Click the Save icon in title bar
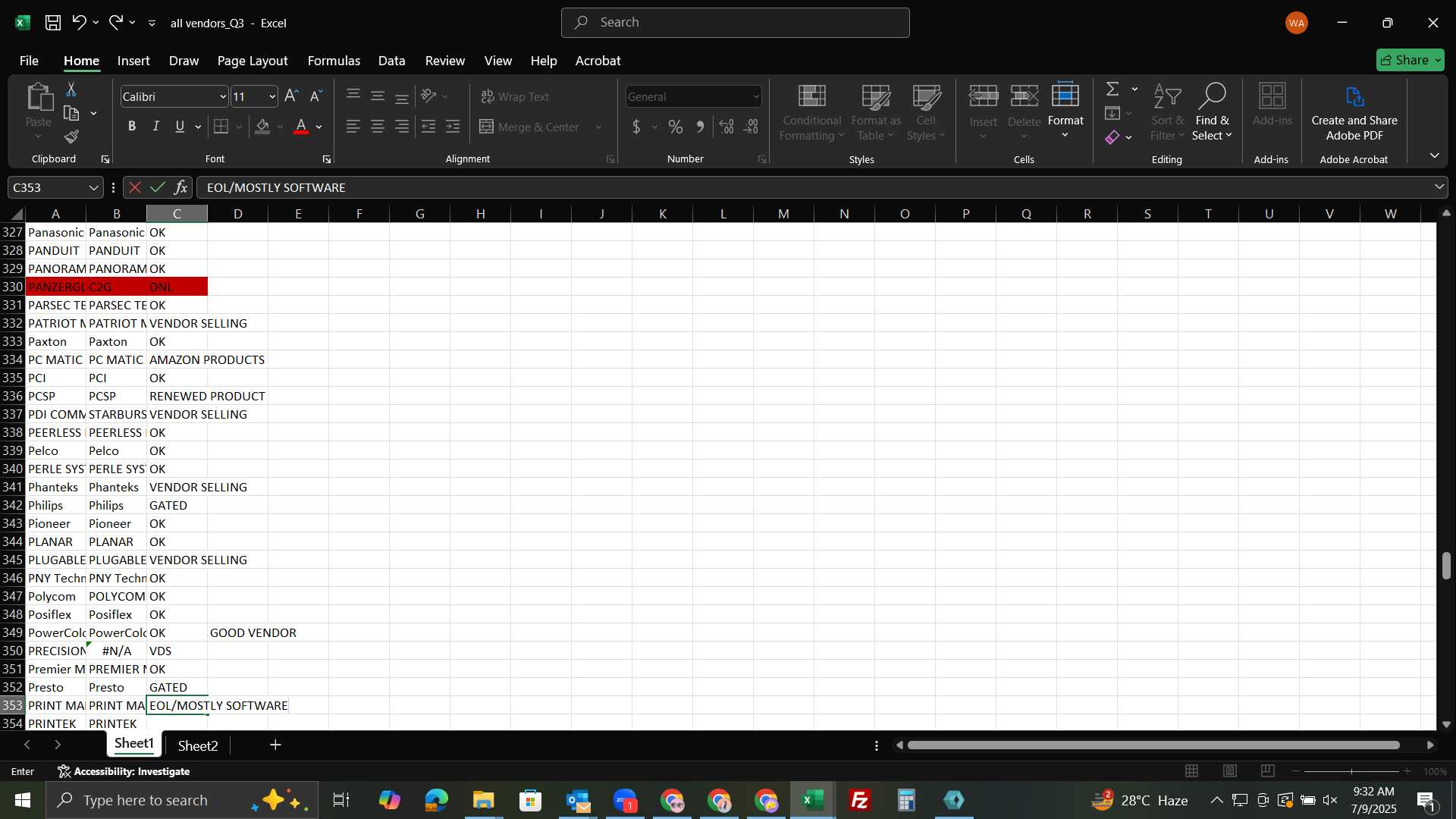This screenshot has height=819, width=1456. click(52, 23)
